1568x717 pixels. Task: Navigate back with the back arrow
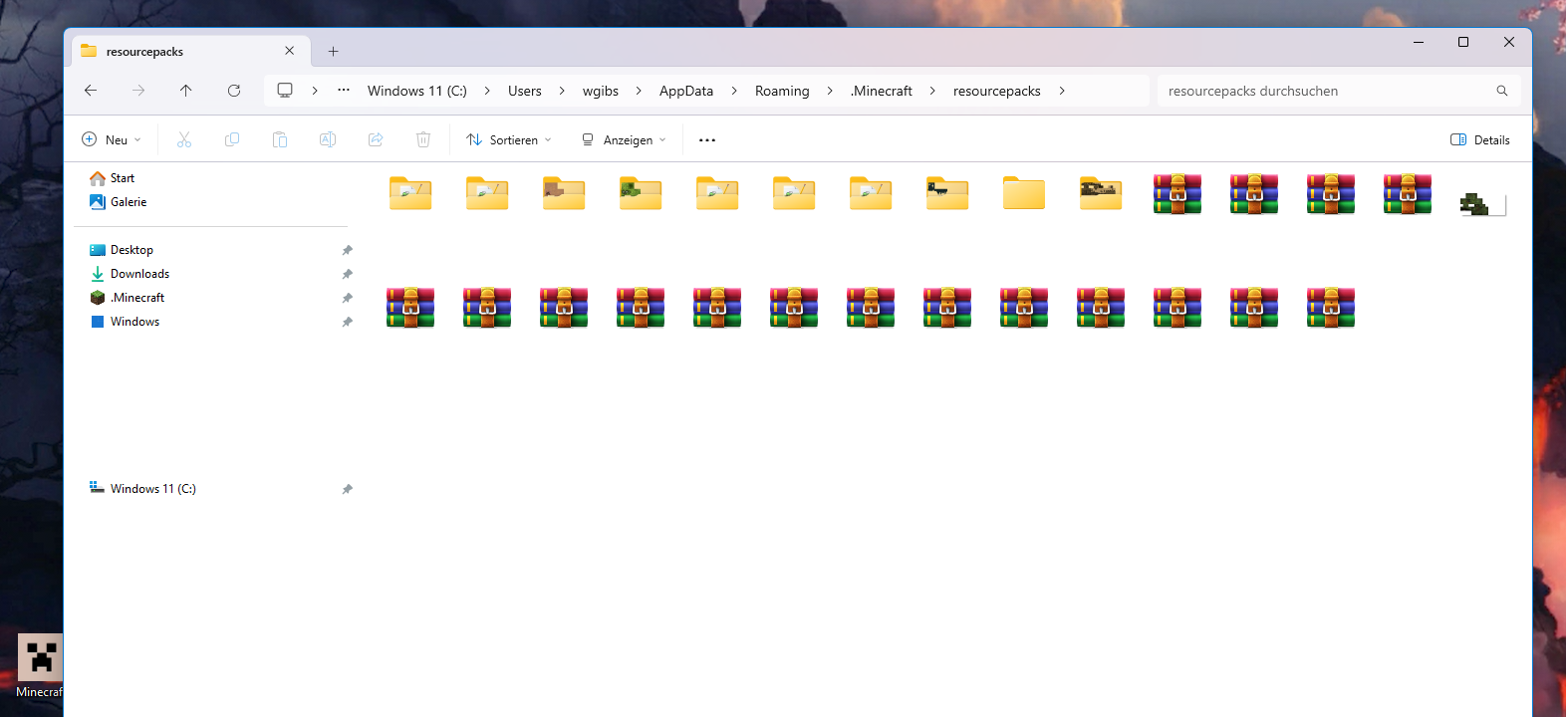point(91,91)
